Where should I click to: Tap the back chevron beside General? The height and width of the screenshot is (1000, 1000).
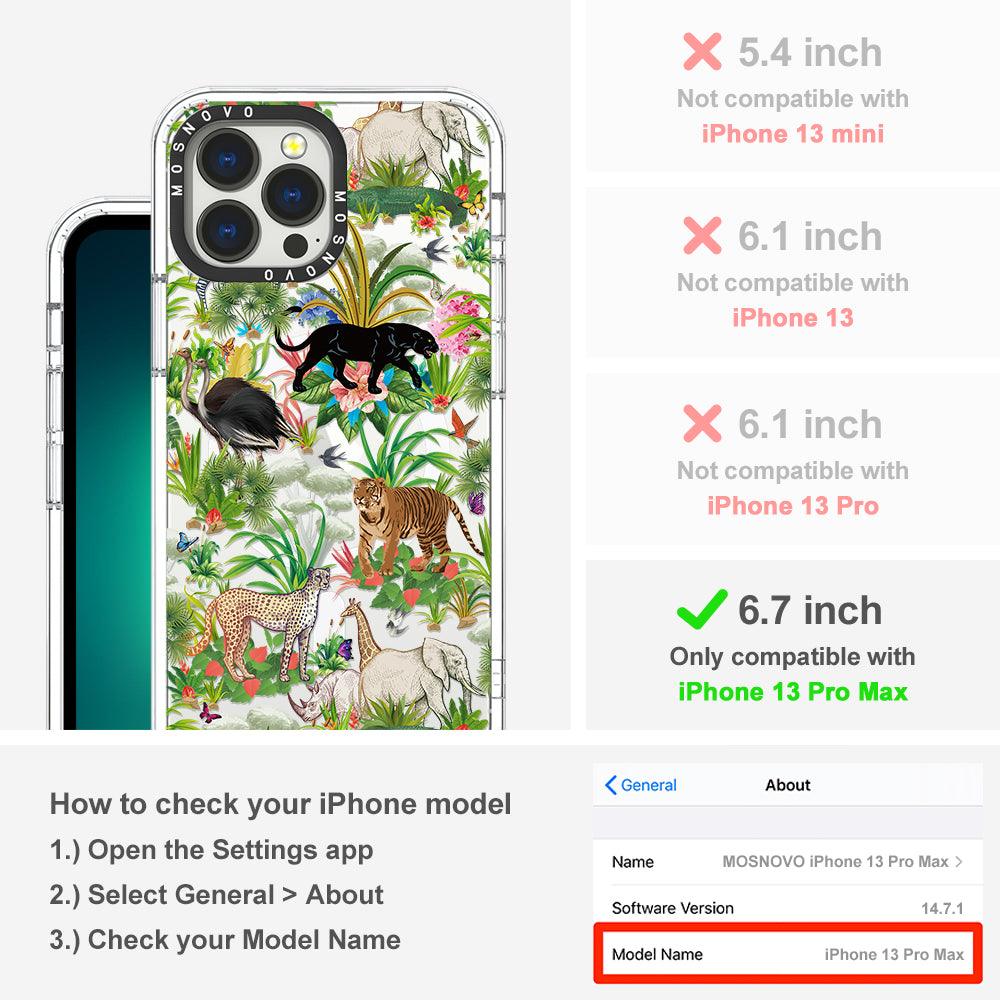coord(610,785)
